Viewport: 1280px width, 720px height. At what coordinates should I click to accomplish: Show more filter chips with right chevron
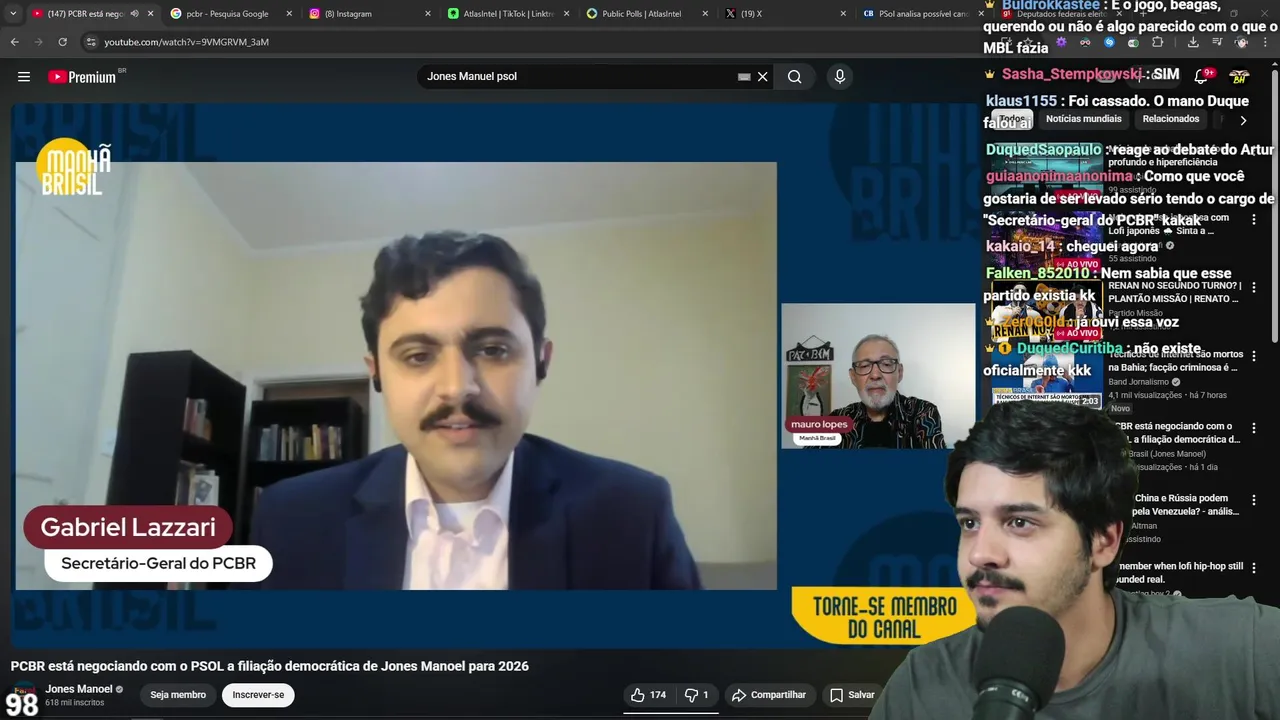click(1243, 120)
